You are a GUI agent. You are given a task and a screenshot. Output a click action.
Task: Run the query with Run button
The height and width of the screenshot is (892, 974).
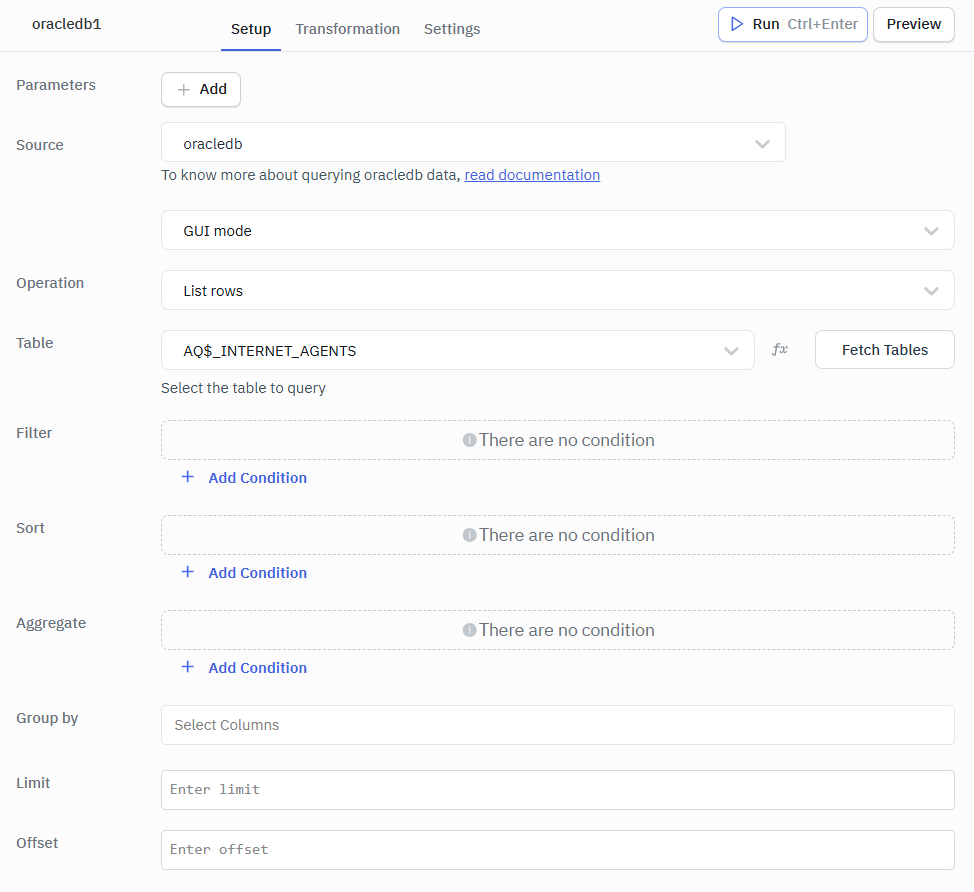(x=793, y=25)
